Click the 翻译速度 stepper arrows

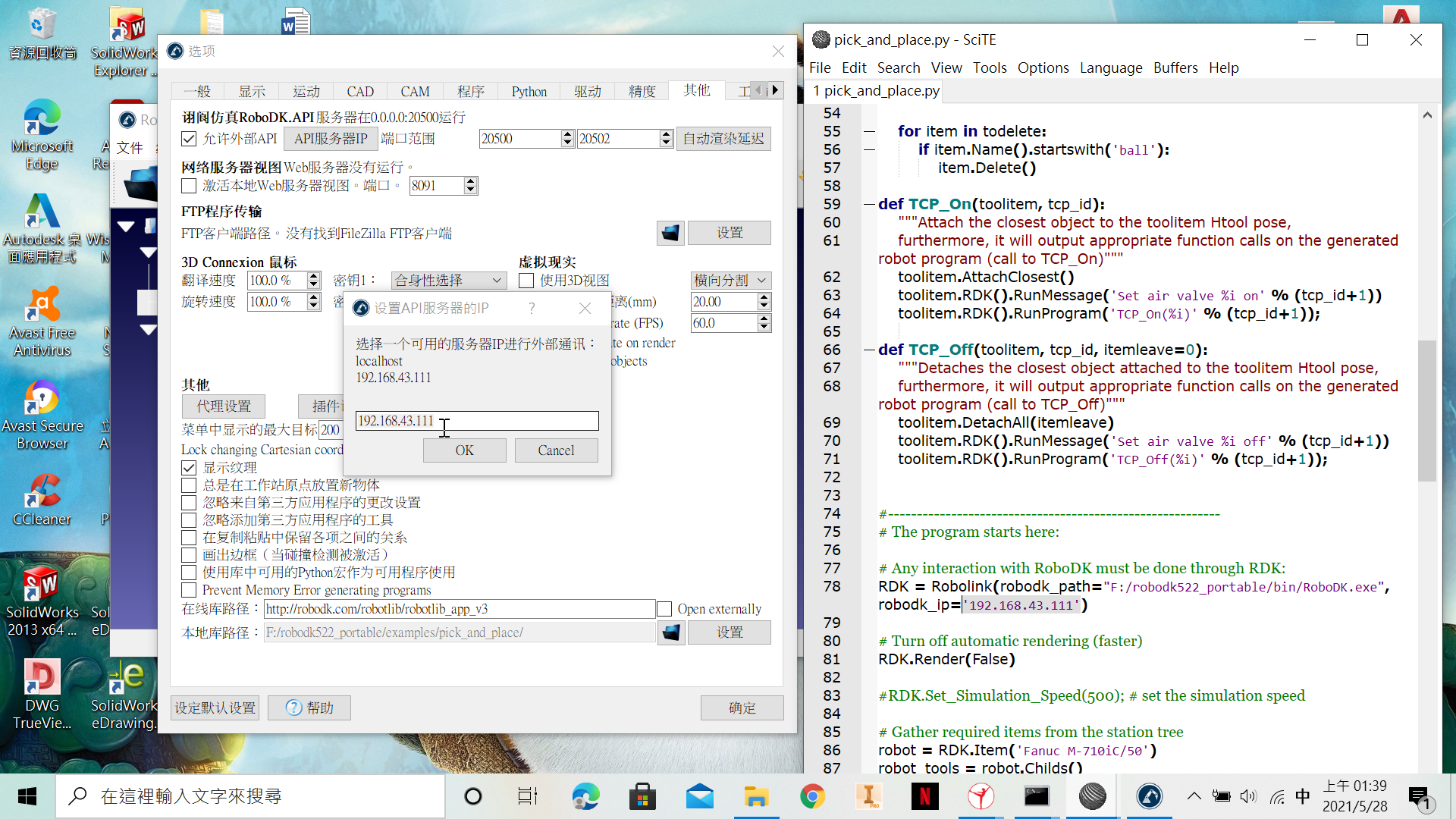click(314, 281)
